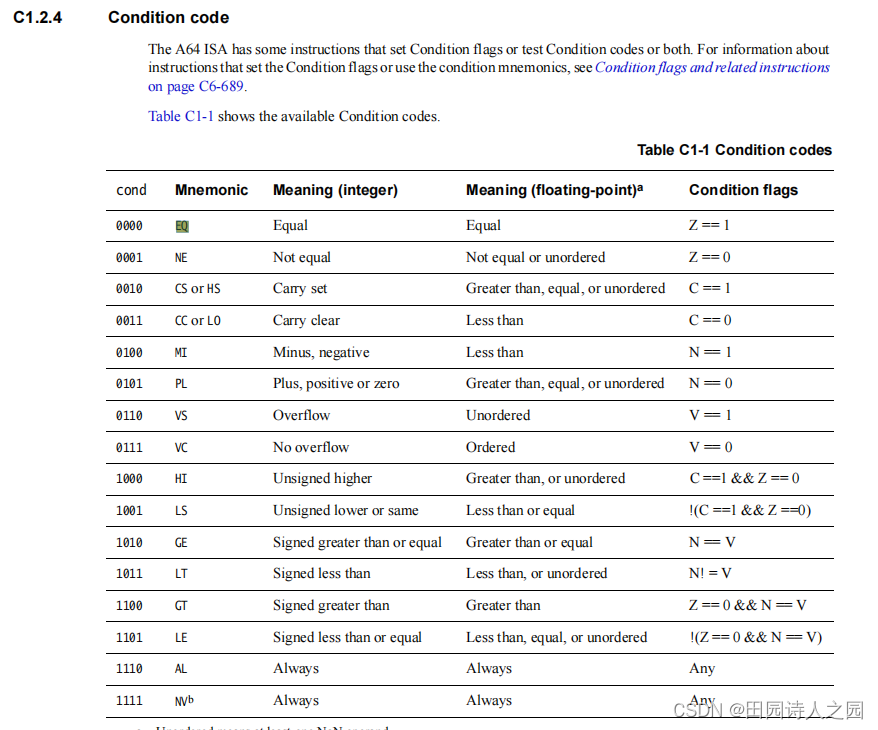Click the MI mnemonic cell
878x730 pixels.
(181, 353)
